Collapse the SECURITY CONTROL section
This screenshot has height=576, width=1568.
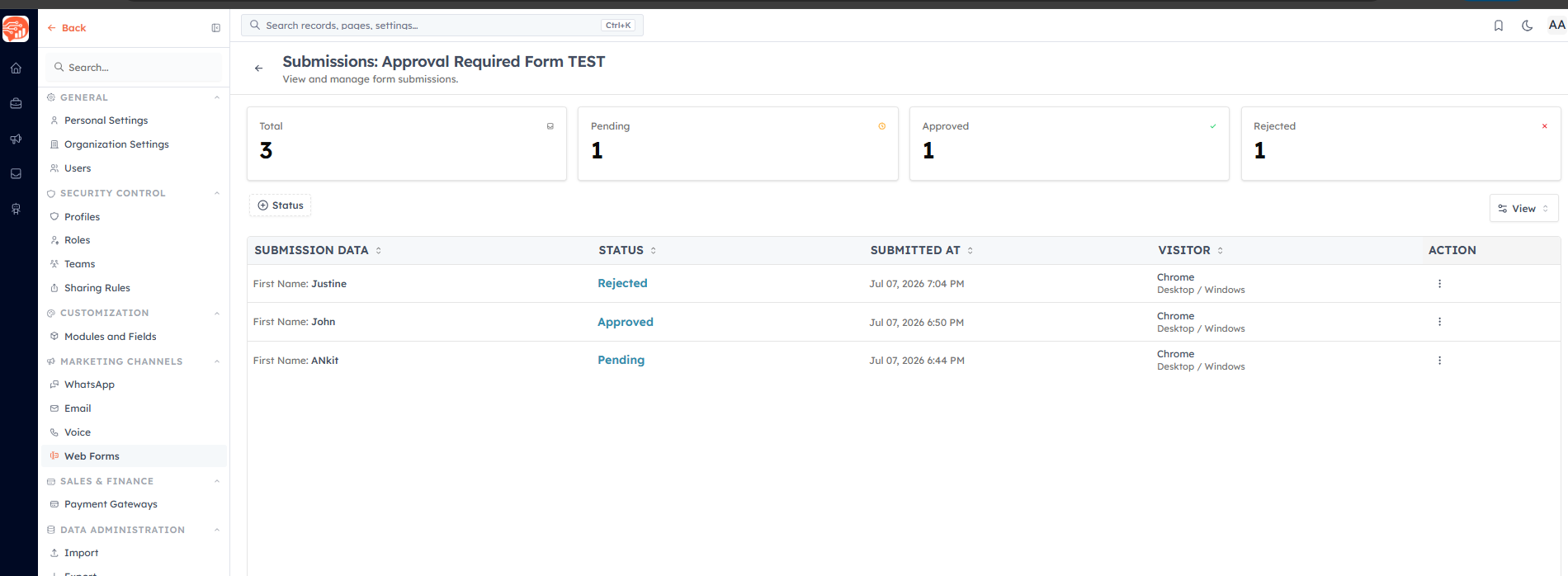[x=217, y=193]
